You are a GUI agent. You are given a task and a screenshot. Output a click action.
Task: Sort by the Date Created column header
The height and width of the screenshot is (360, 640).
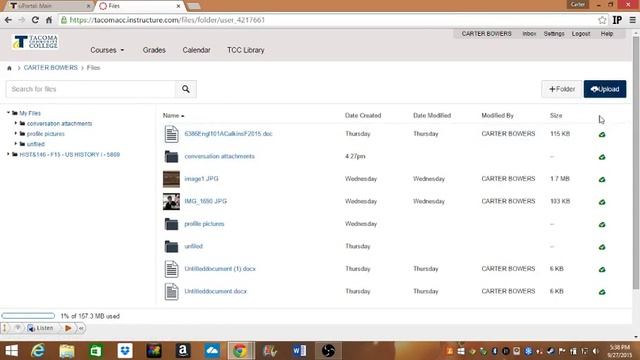363,116
